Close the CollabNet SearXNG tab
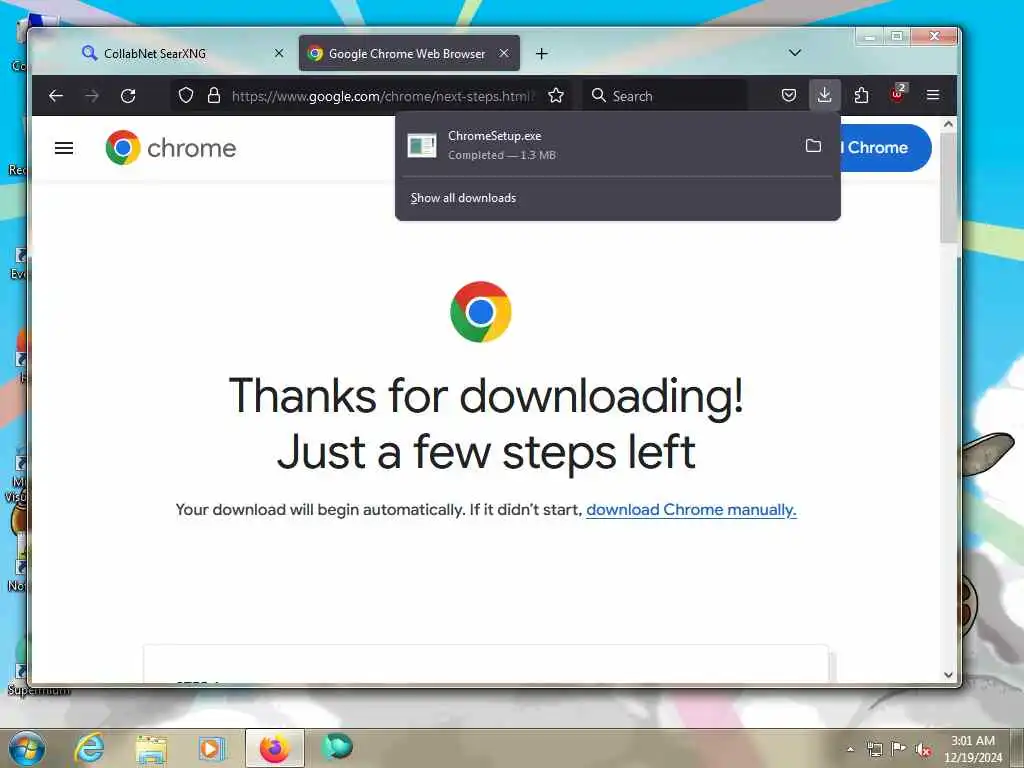The width and height of the screenshot is (1024, 768). click(279, 54)
